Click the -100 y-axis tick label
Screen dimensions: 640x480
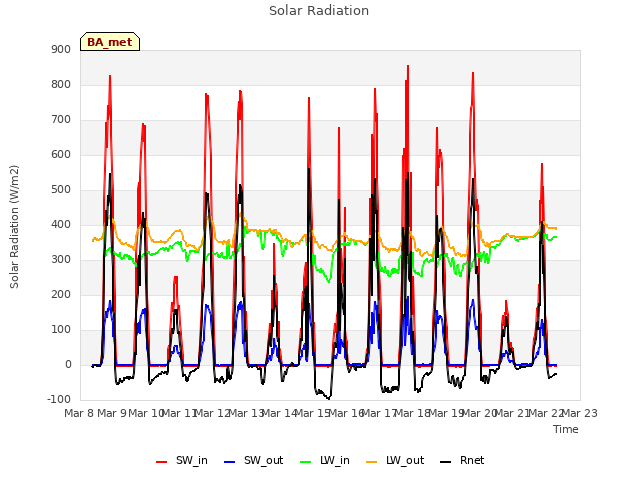(x=59, y=399)
